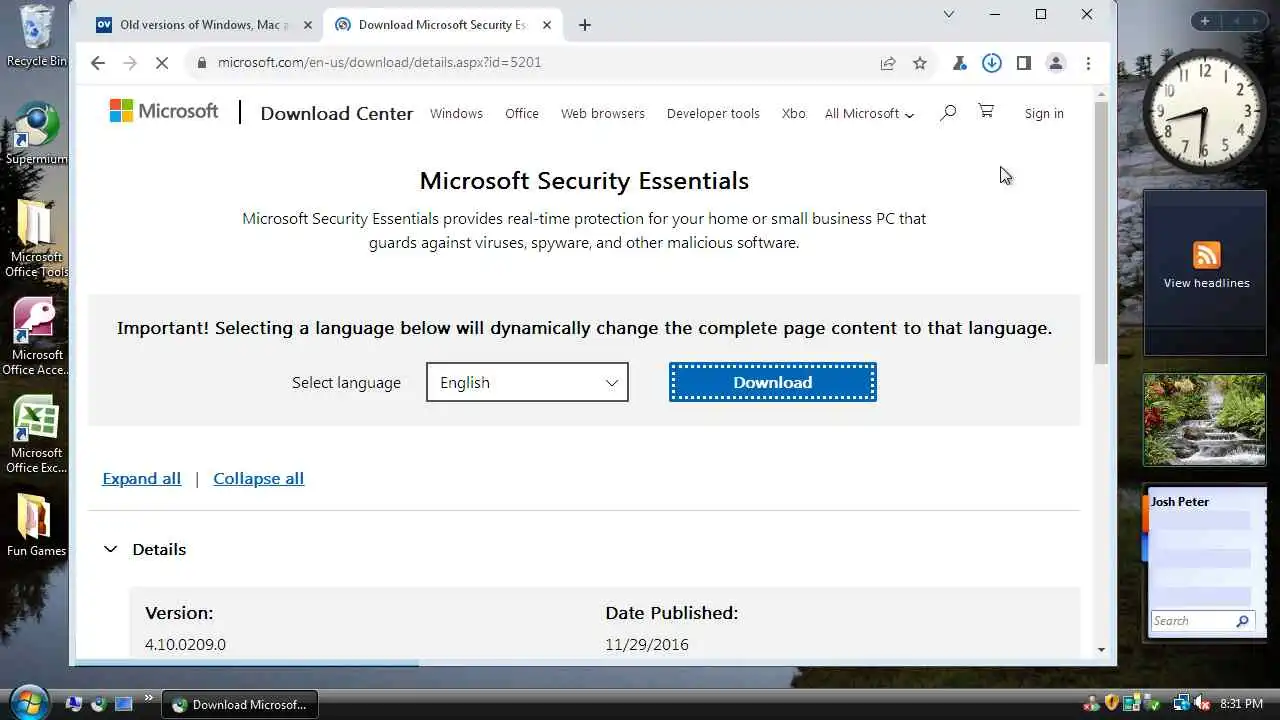Click Collapse all link

(259, 478)
